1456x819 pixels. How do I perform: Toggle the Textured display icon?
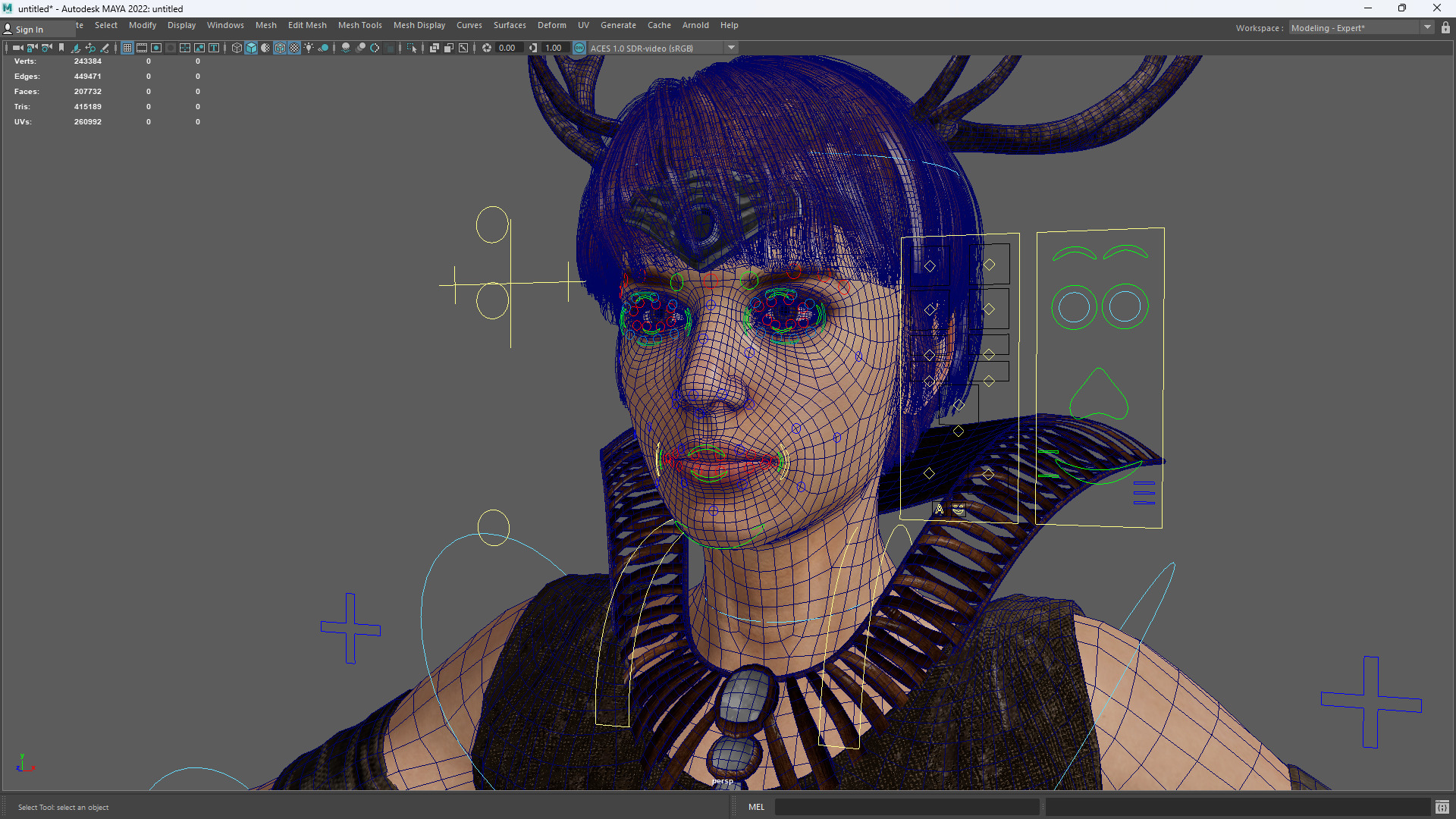(294, 48)
